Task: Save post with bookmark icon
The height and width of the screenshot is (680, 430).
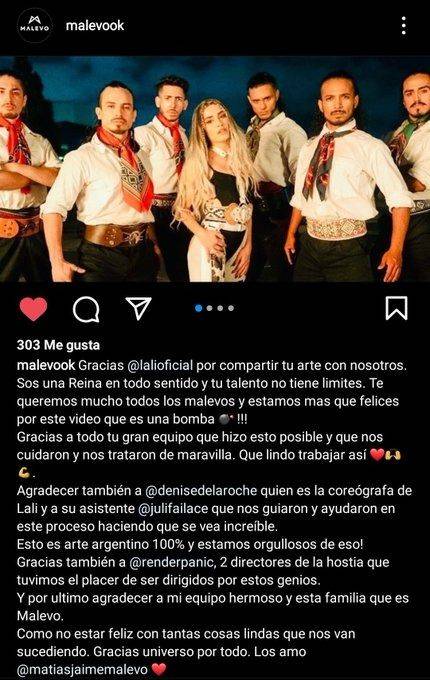Action: [396, 308]
